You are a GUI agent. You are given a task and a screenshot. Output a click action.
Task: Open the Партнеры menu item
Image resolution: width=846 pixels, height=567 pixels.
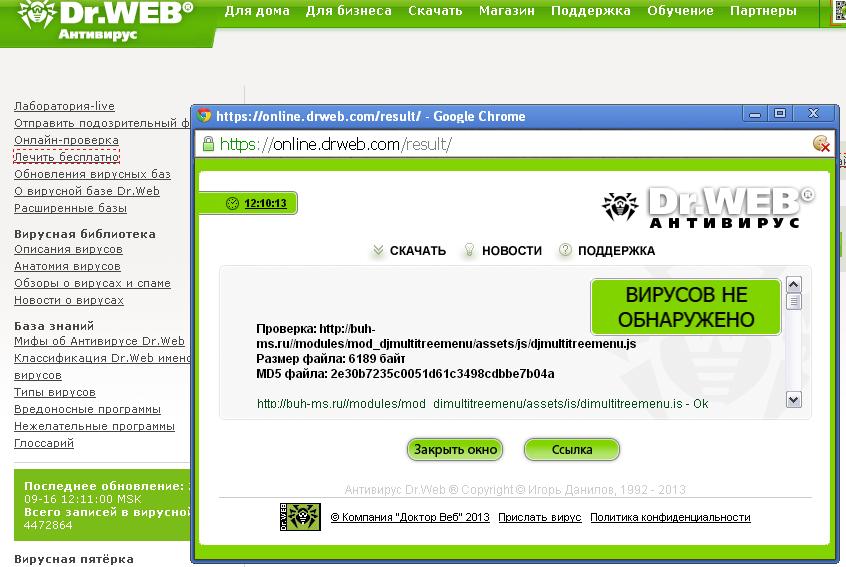tap(763, 11)
